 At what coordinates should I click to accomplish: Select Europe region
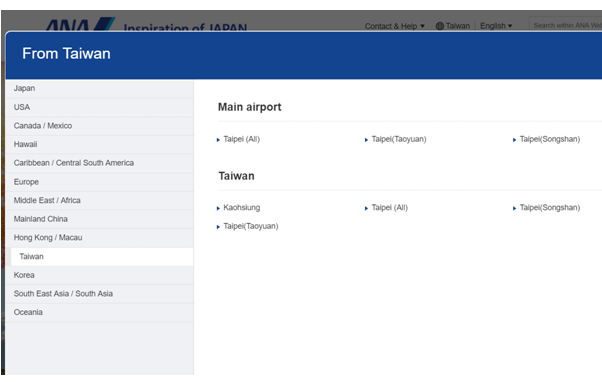tap(99, 182)
